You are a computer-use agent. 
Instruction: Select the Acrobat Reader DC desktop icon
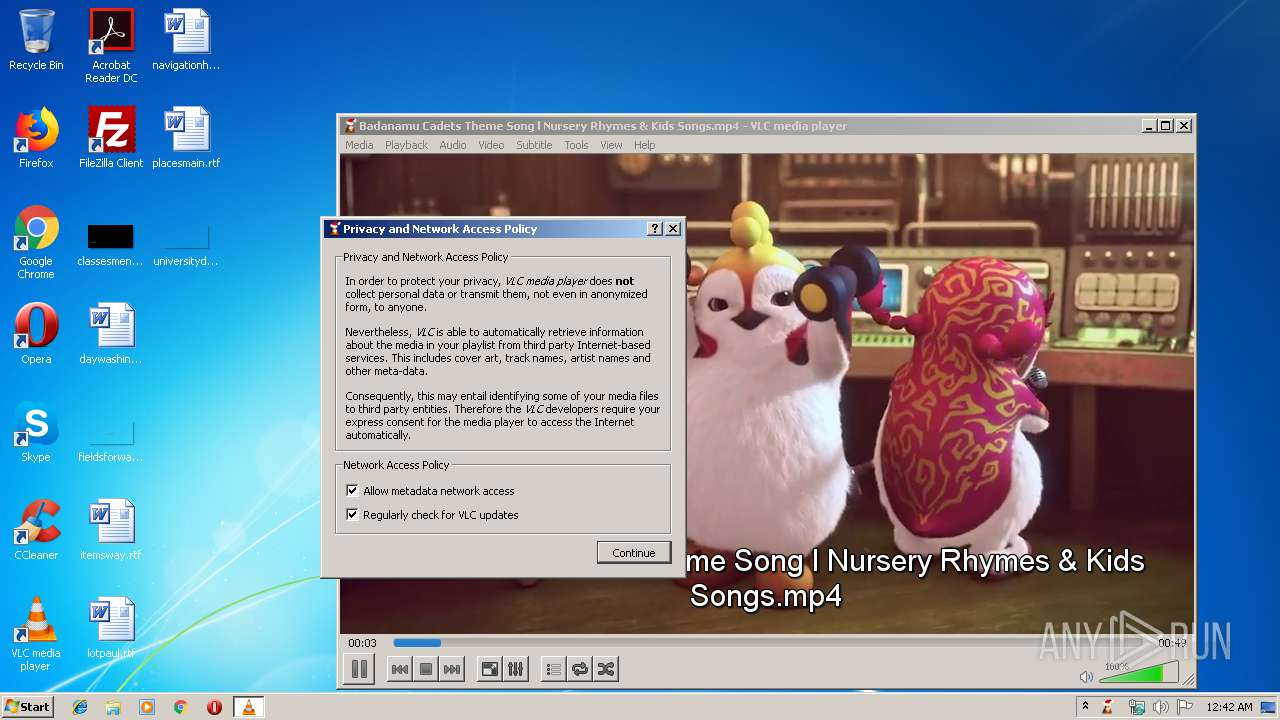pos(111,45)
